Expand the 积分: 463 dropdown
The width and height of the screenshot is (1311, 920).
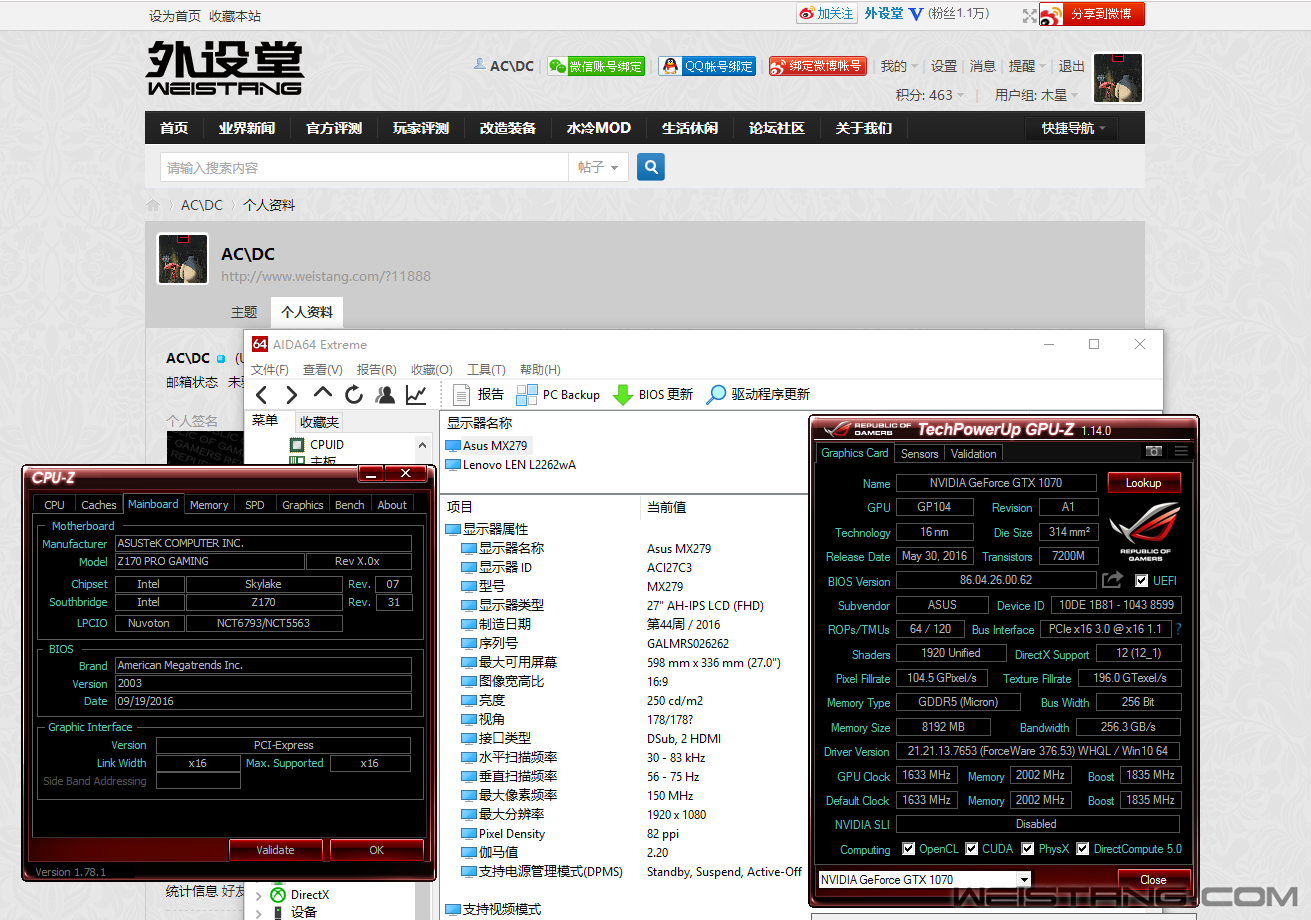pos(930,95)
